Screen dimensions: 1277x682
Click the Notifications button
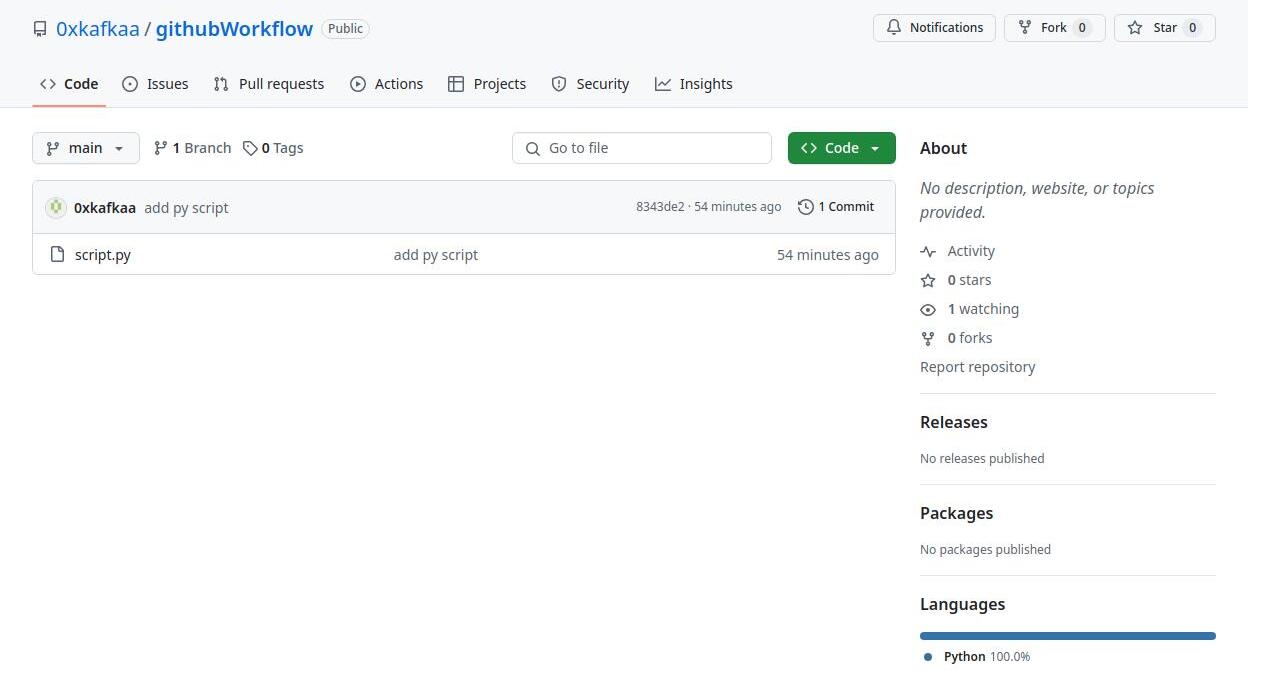(934, 27)
